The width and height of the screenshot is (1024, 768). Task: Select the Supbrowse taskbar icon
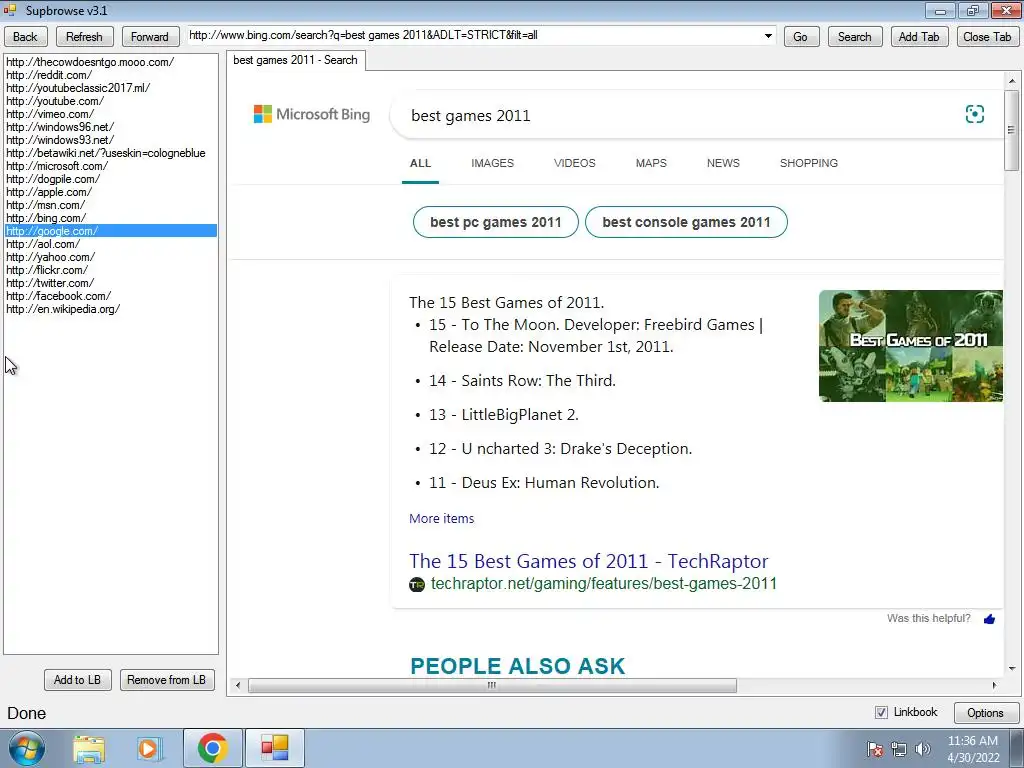[274, 748]
